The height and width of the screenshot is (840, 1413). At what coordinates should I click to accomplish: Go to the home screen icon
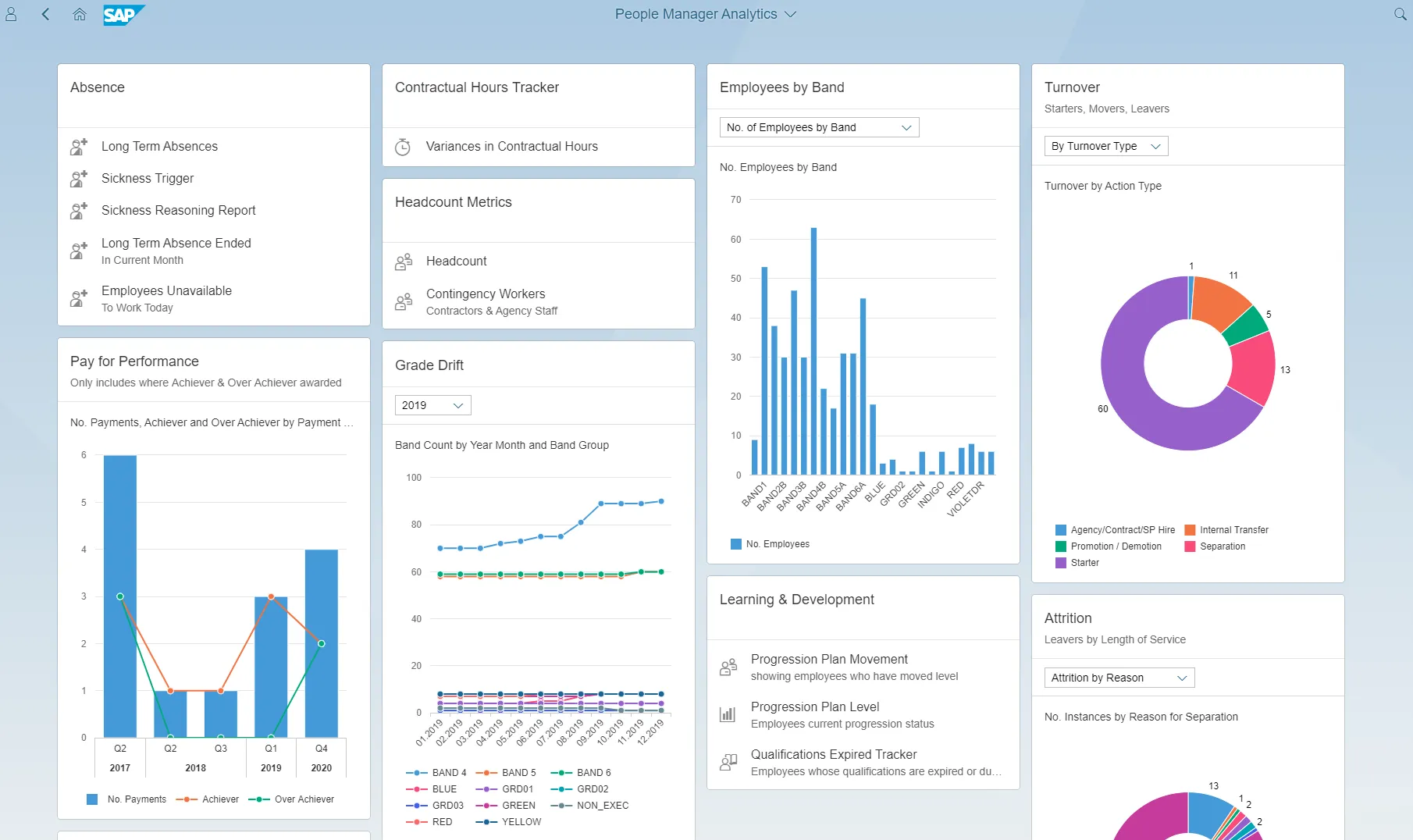tap(79, 14)
